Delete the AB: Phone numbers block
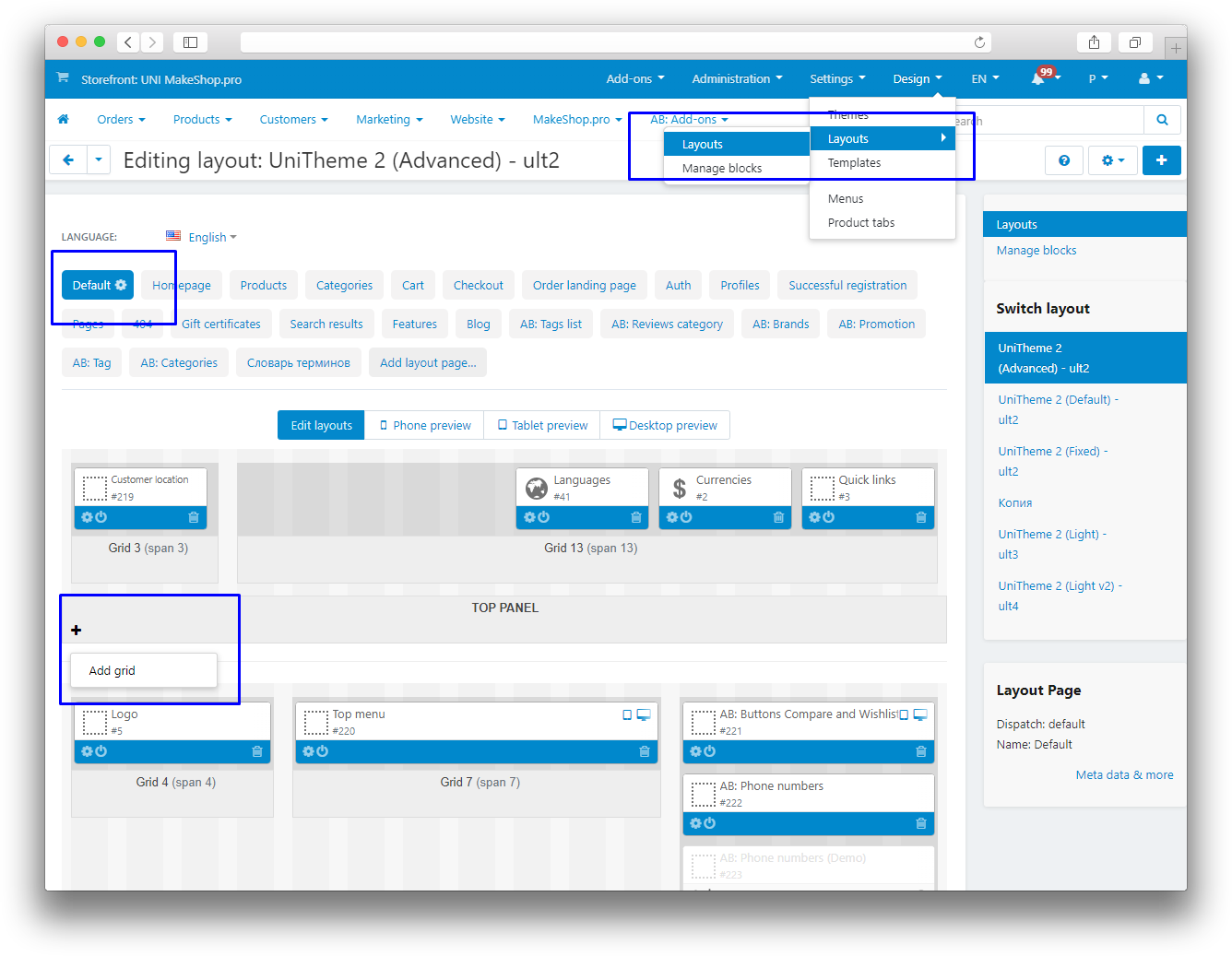The image size is (1232, 956). tap(921, 823)
